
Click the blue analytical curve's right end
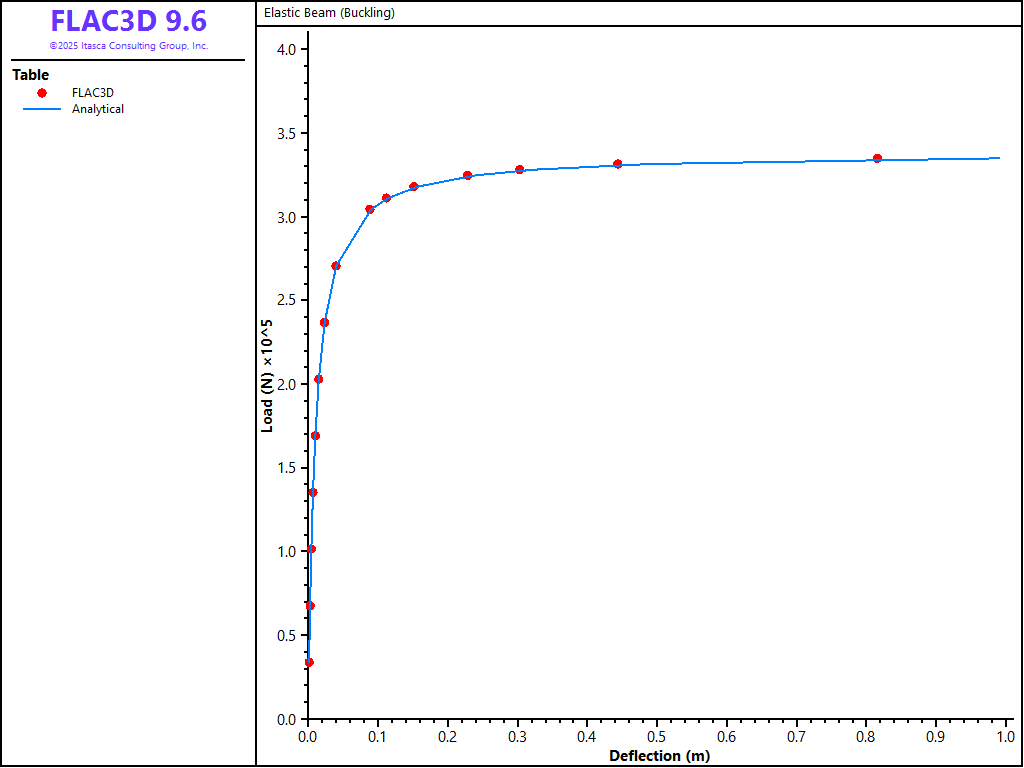click(x=998, y=158)
